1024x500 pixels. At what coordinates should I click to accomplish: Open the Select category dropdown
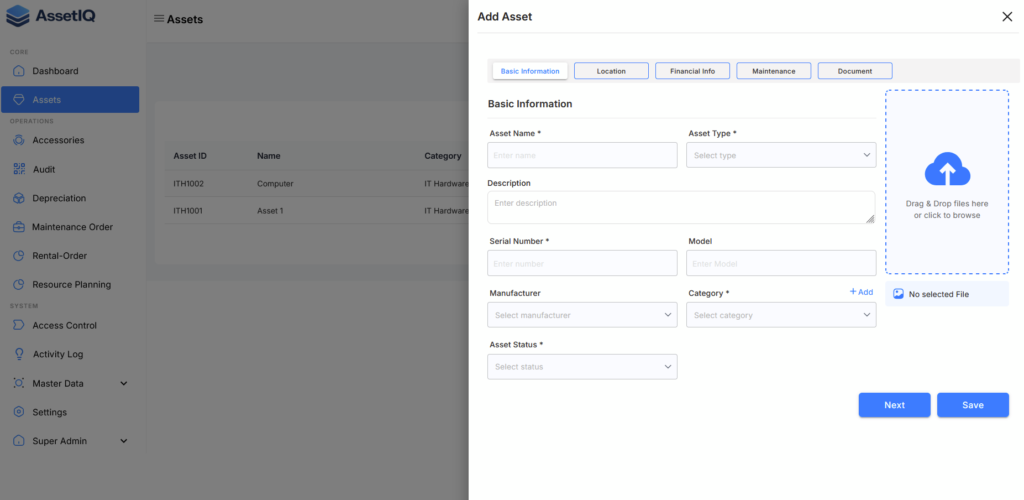point(781,315)
